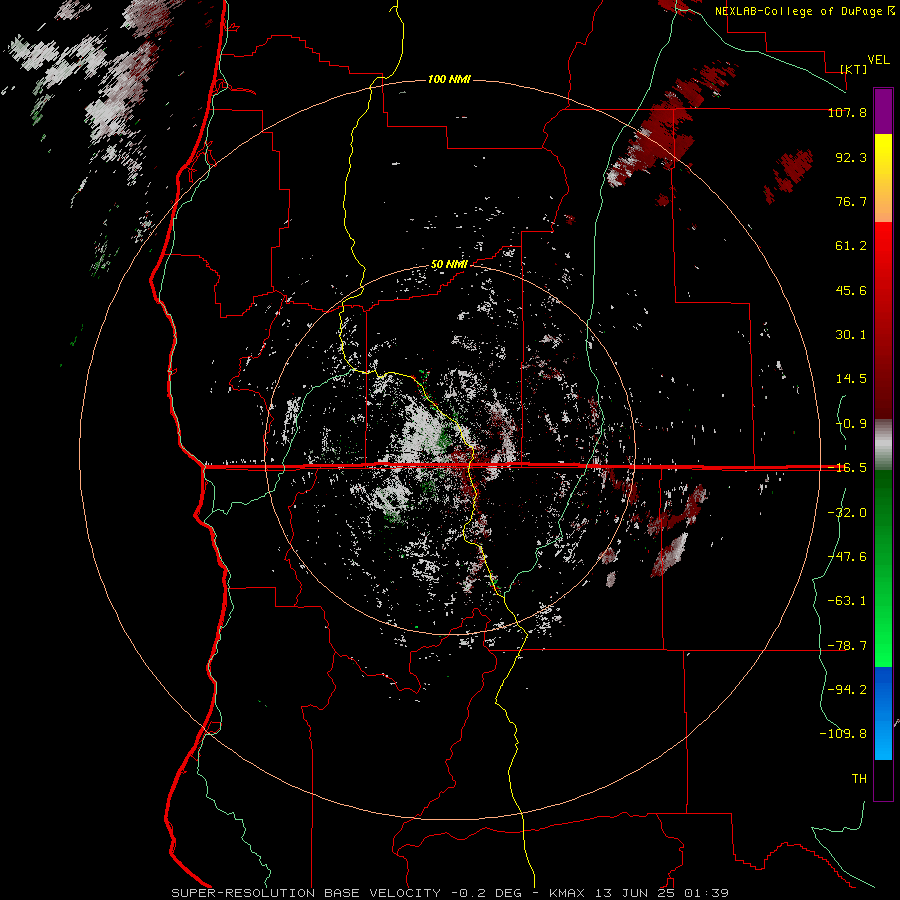Click the 76.7 velocity scale value
This screenshot has width=900, height=900.
tap(851, 201)
